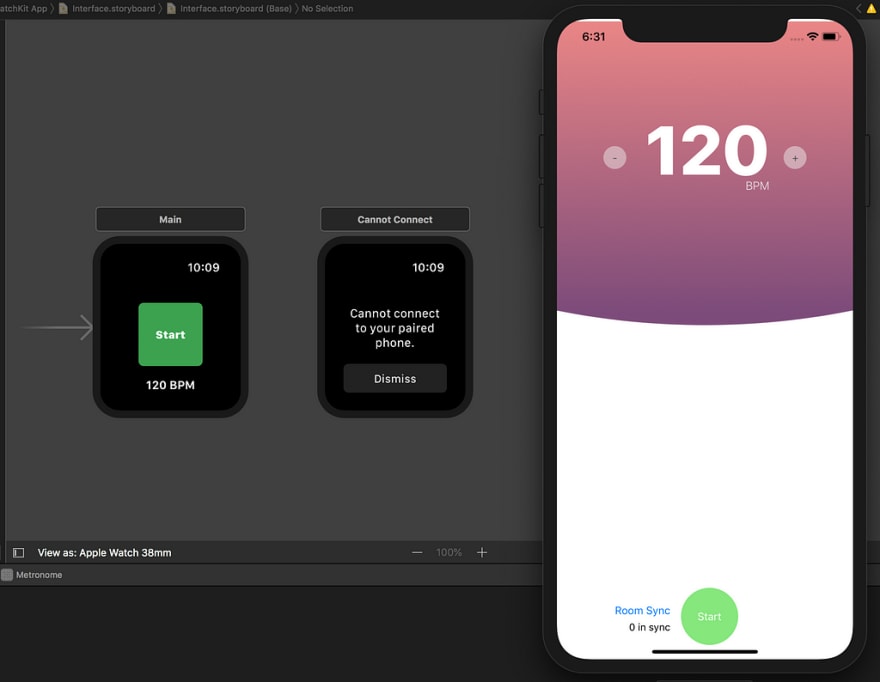Select the Cannot Connect scene title bar

tap(395, 219)
